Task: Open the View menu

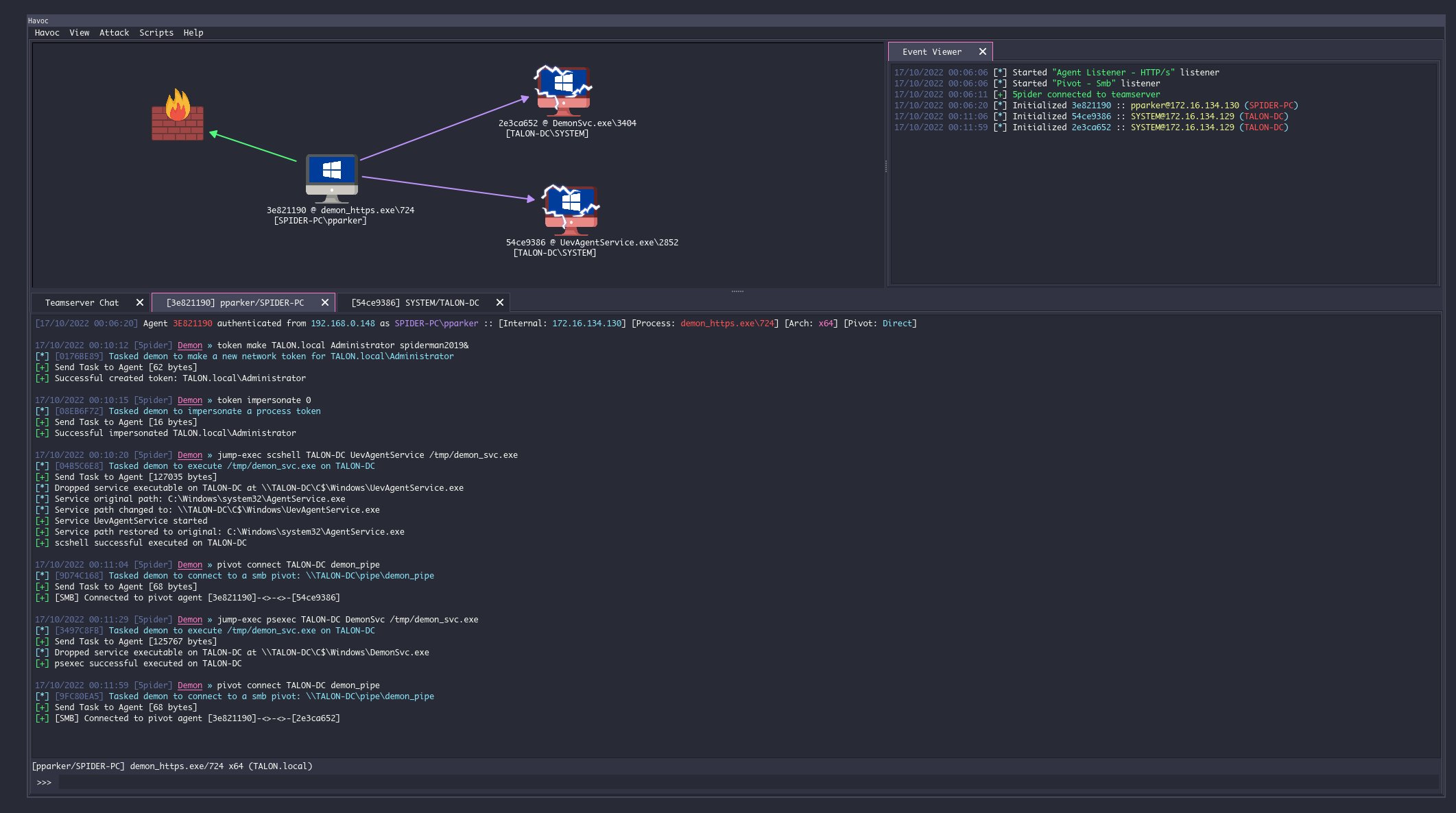Action: 79,32
